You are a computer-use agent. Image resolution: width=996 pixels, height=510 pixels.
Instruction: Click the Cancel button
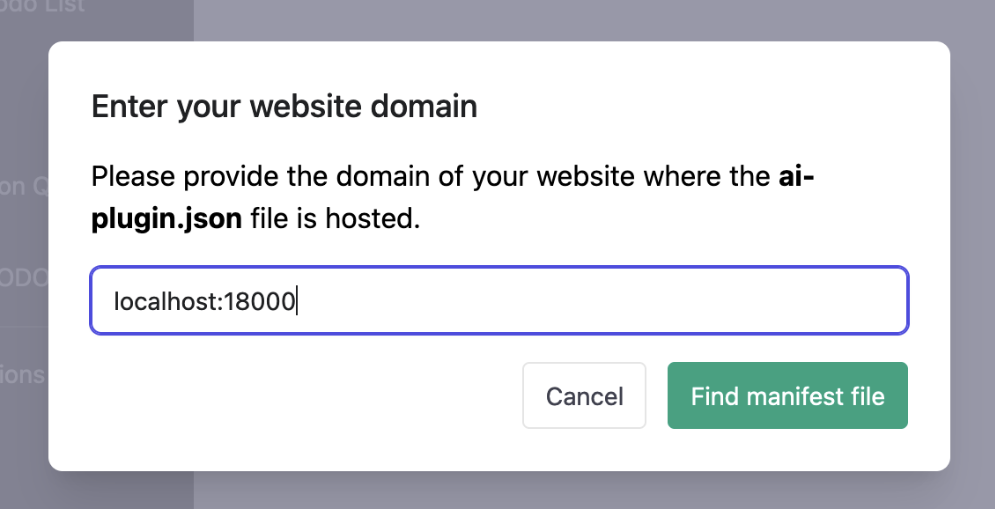[584, 396]
